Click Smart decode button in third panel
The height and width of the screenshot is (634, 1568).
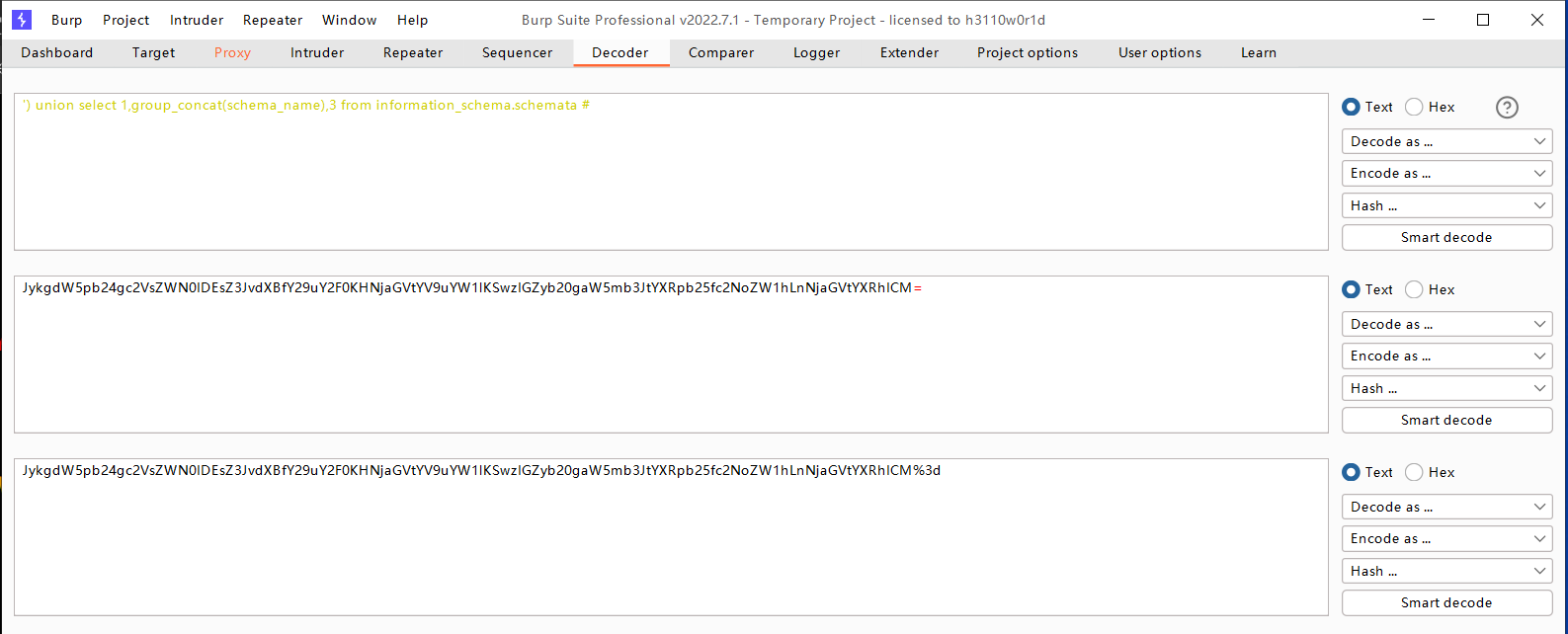[1446, 602]
